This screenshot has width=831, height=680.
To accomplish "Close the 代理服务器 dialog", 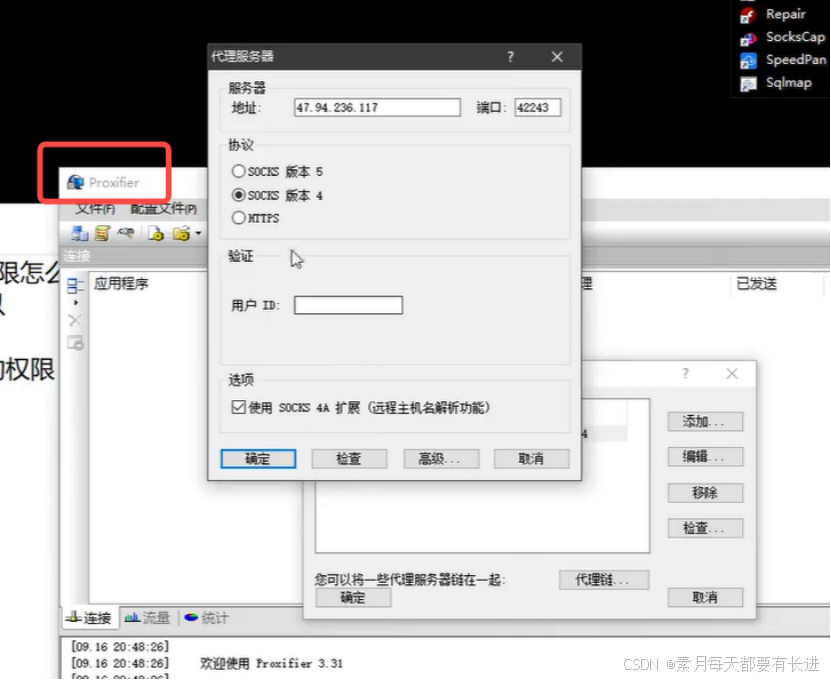I will click(557, 57).
